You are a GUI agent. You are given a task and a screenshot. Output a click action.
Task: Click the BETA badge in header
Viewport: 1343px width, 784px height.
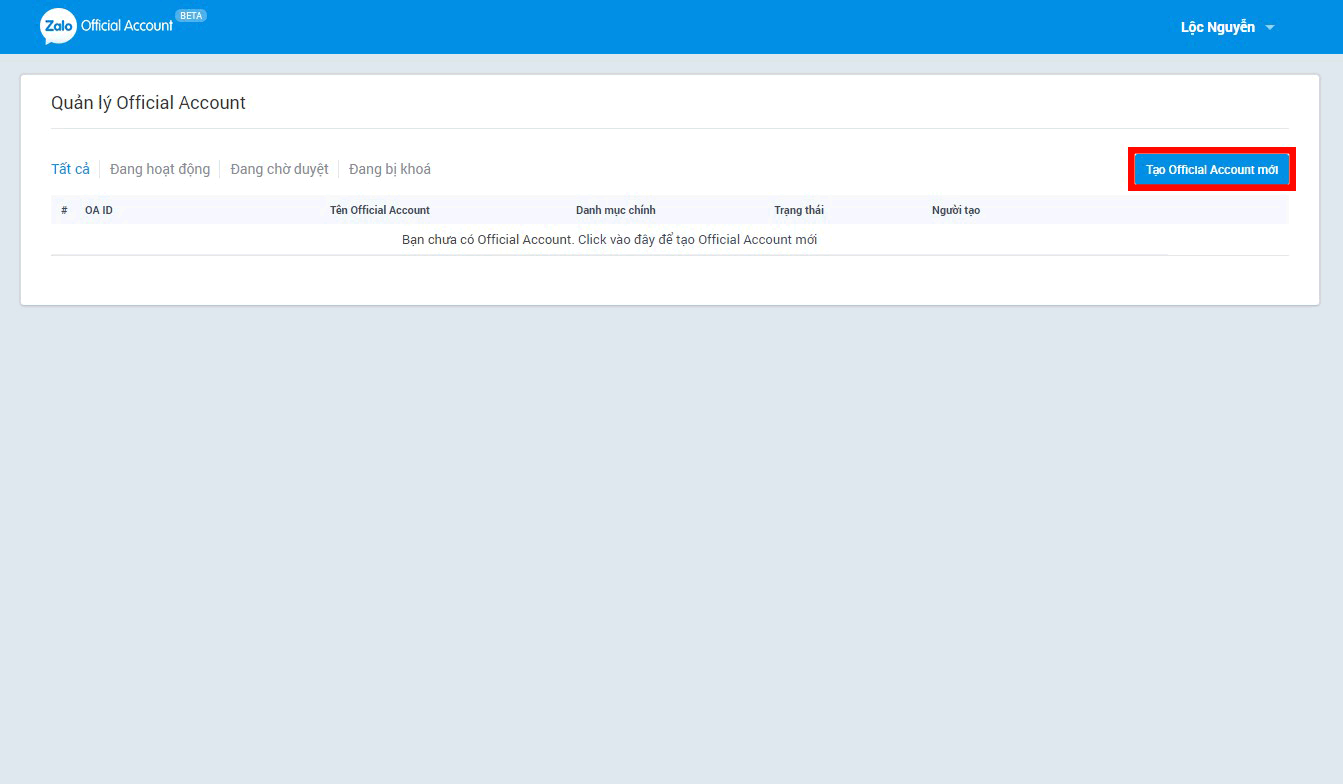pos(190,16)
